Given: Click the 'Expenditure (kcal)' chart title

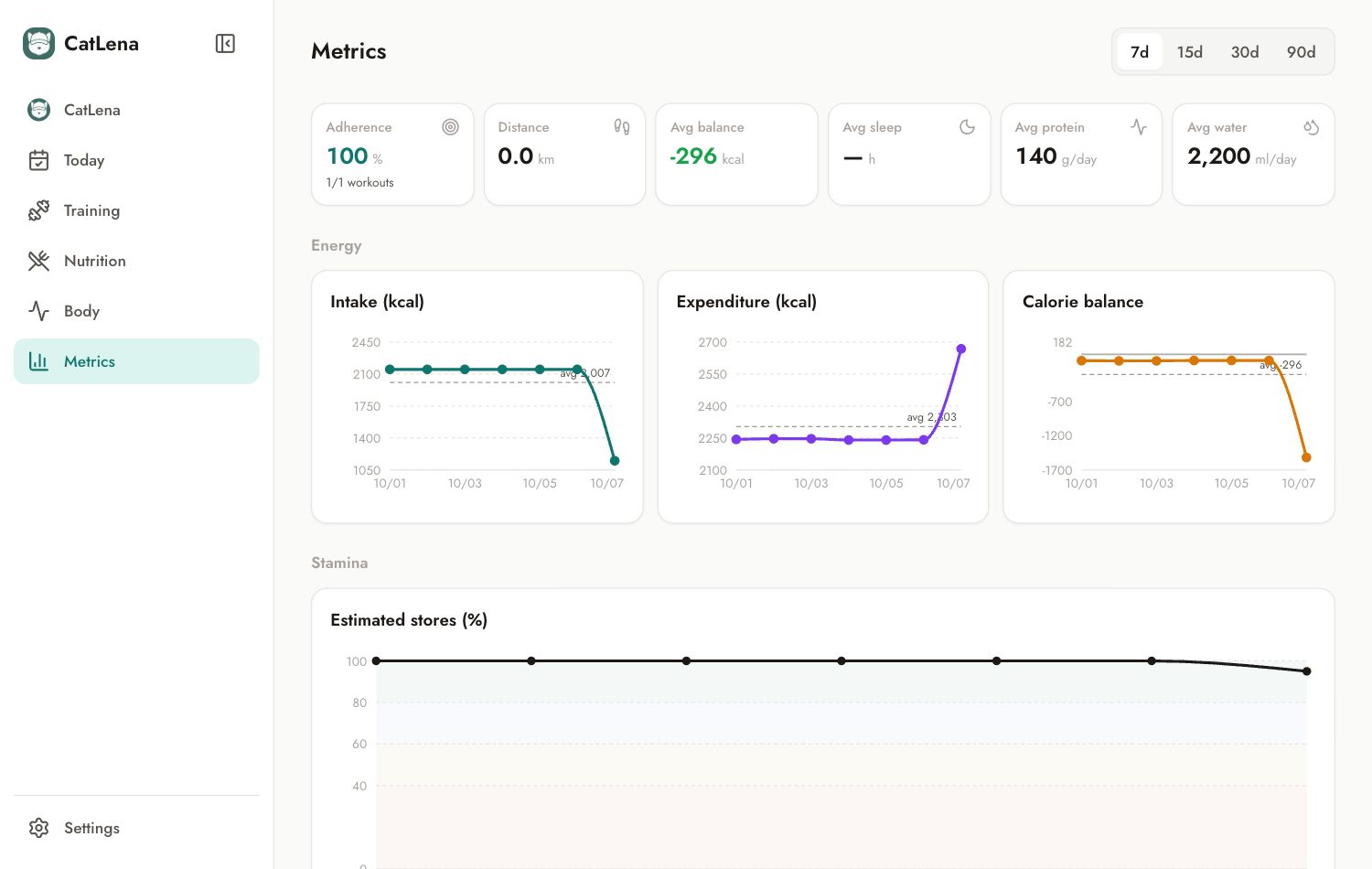Looking at the screenshot, I should tap(746, 302).
